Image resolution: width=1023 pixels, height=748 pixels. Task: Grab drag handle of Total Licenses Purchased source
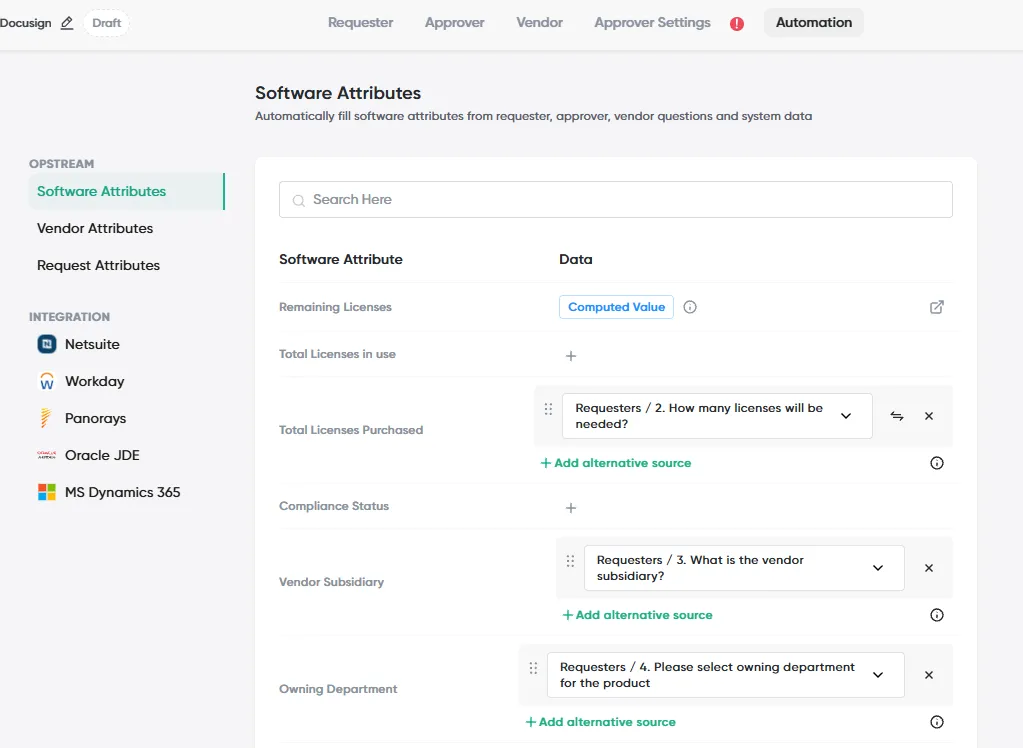(548, 409)
